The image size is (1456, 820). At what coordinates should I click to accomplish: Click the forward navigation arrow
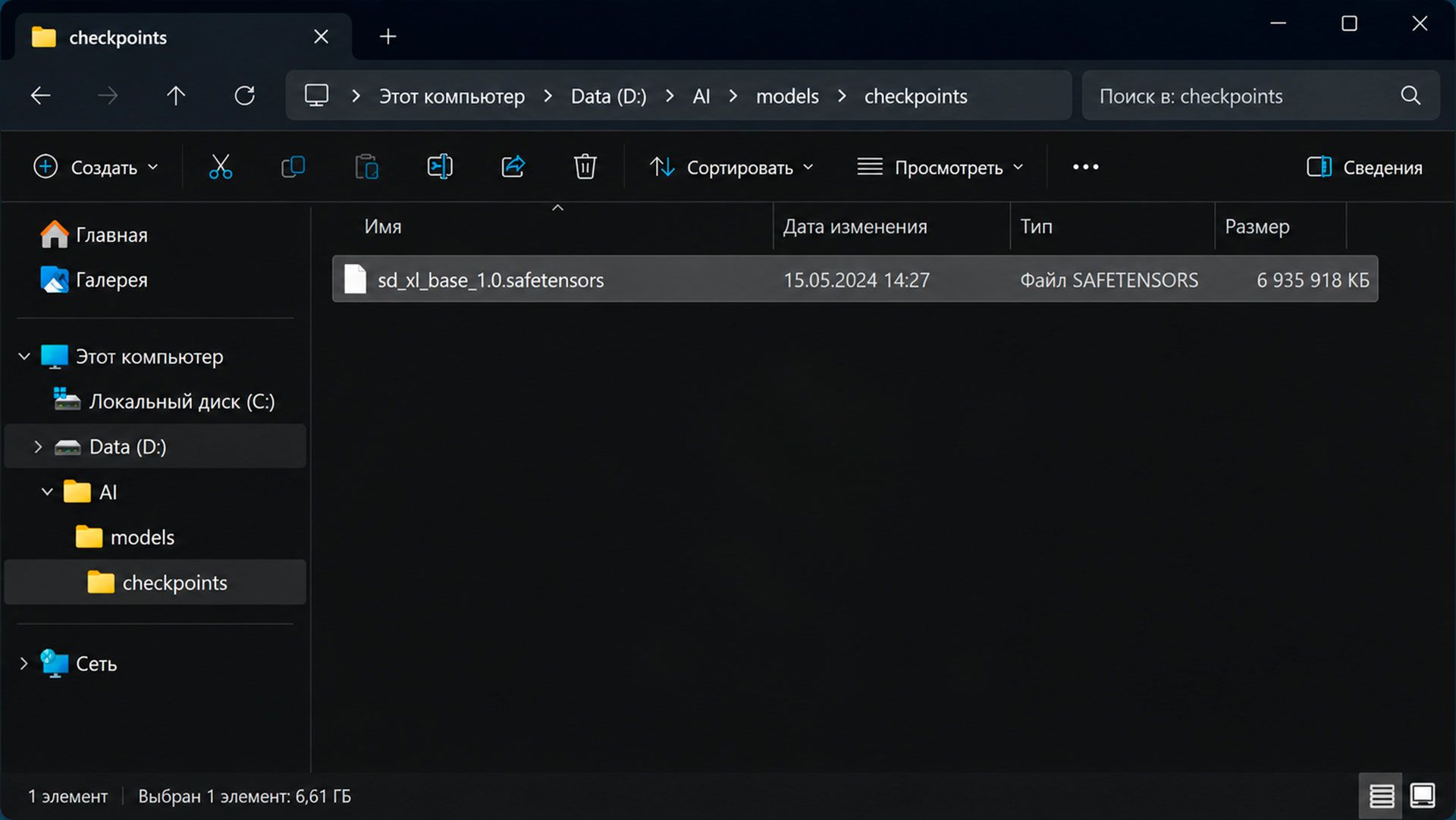[x=108, y=96]
